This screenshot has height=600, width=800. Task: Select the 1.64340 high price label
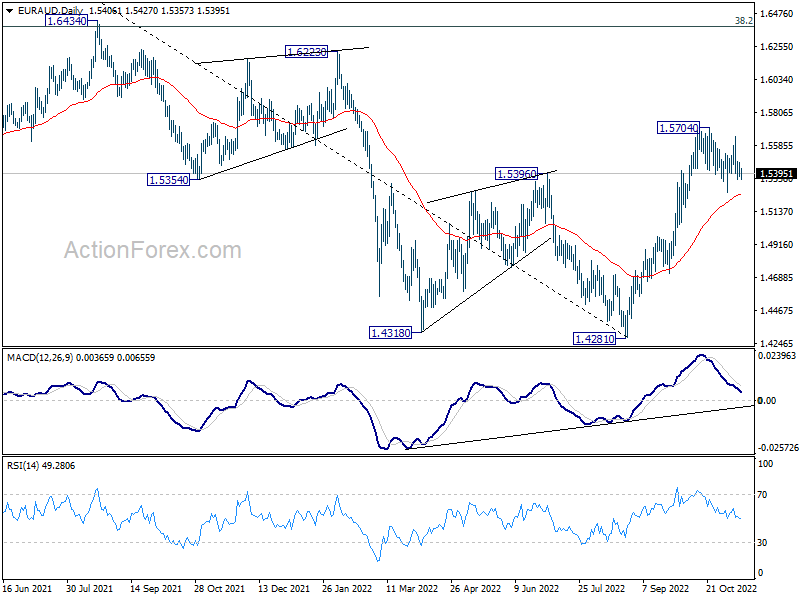[66, 21]
